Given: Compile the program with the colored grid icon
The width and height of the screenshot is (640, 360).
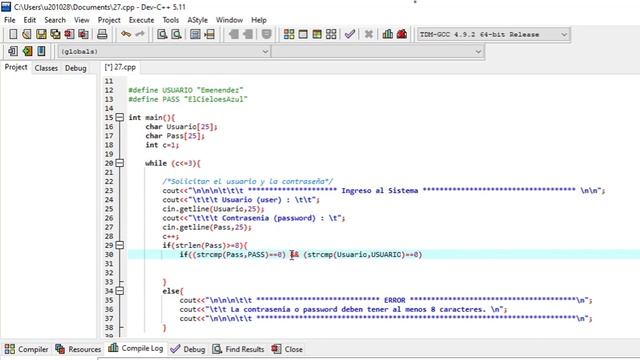Looking at the screenshot, I should [x=289, y=34].
